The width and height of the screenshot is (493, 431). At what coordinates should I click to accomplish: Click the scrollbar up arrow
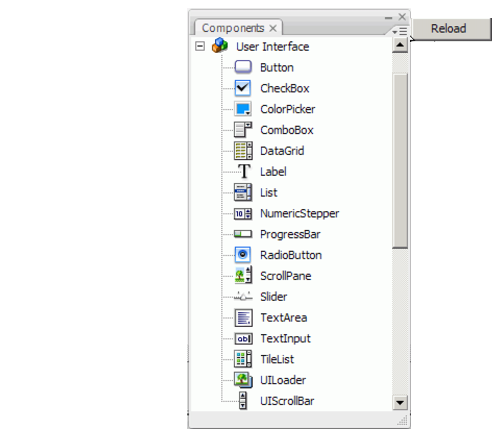pyautogui.click(x=400, y=45)
